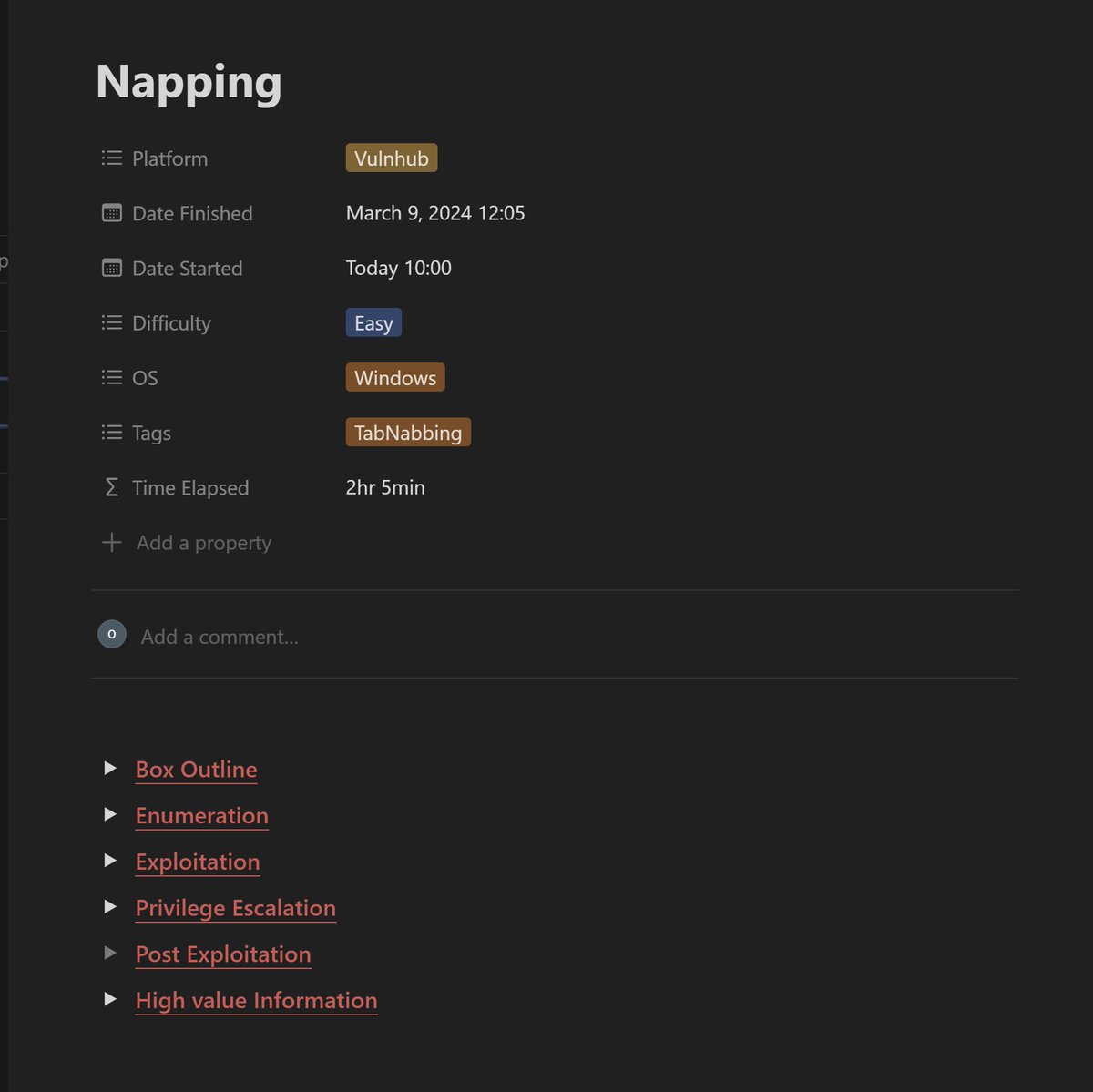Click the calendar icon beside Date Finished

pos(111,213)
